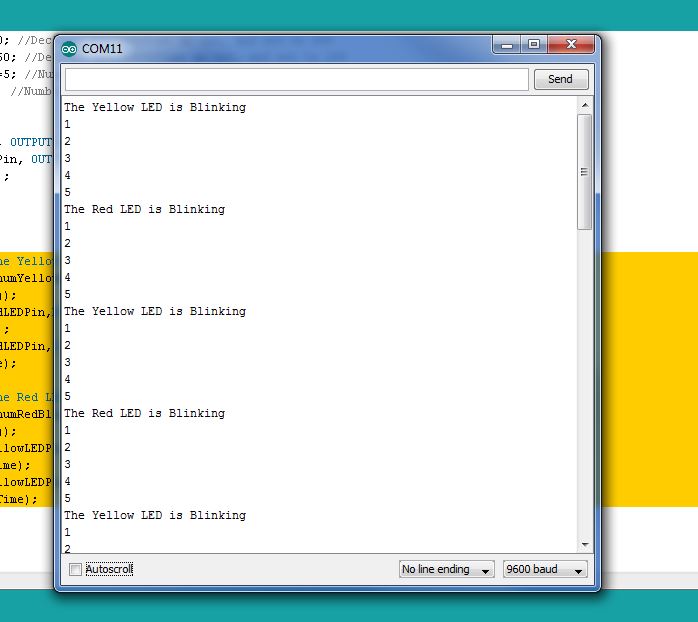Maximize the COM11 window
Viewport: 698px width, 622px height.
tap(534, 45)
